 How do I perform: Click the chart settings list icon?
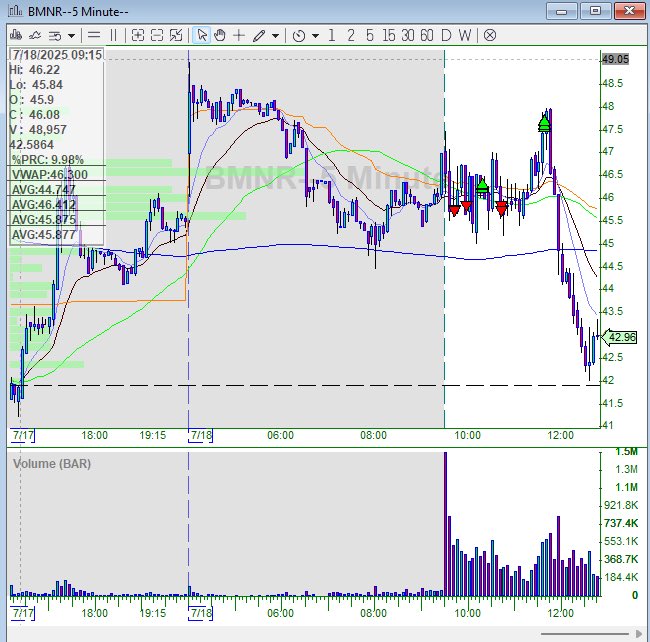click(x=55, y=36)
